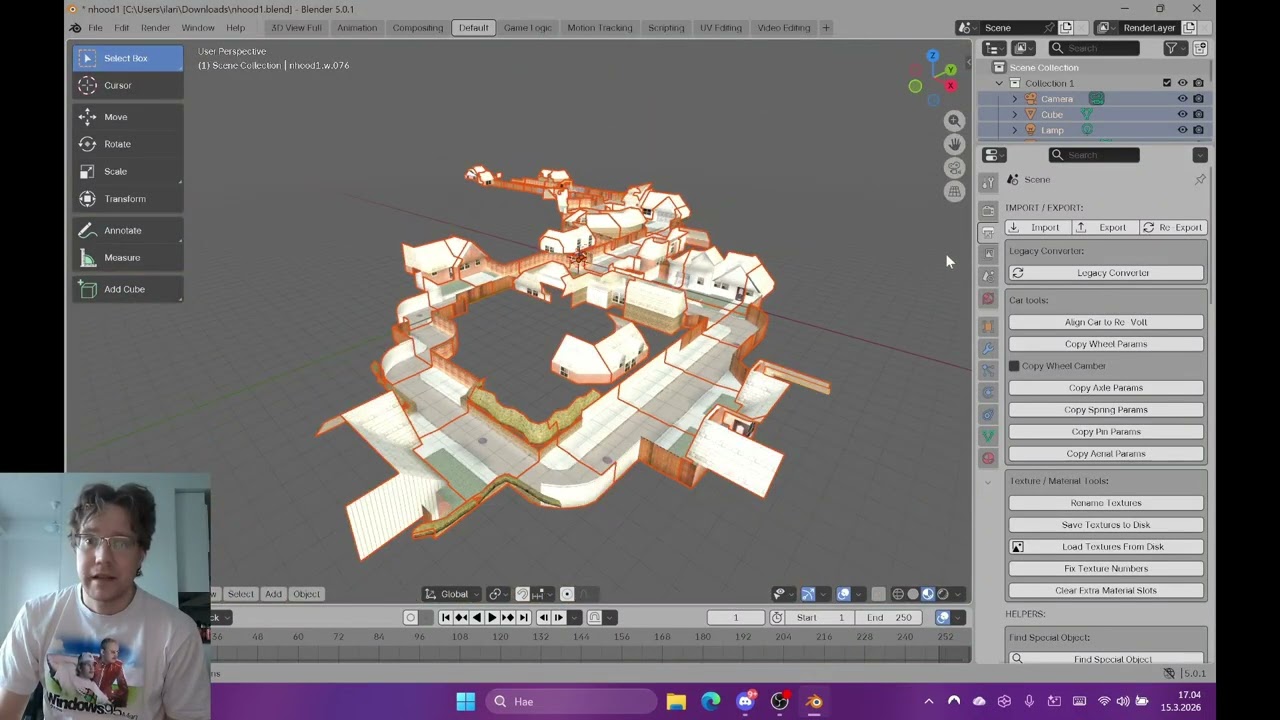Disable the Lamp in renders
The height and width of the screenshot is (720, 1280).
(1198, 130)
